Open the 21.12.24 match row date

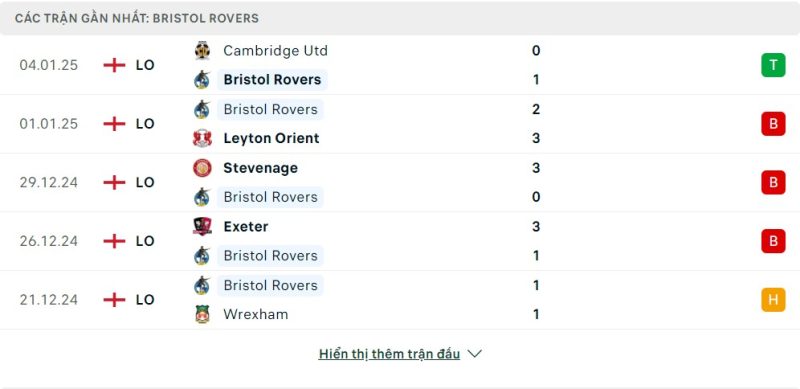(49, 300)
